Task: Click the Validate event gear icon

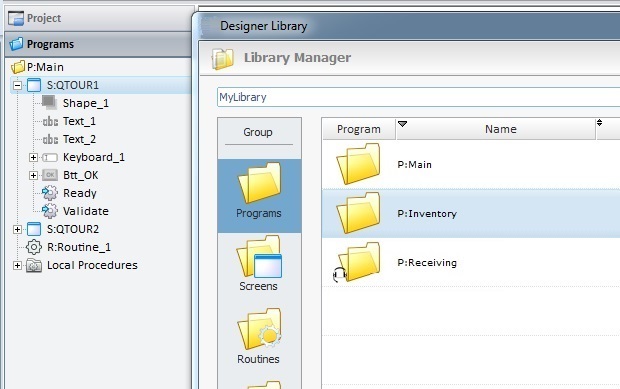Action: click(49, 211)
